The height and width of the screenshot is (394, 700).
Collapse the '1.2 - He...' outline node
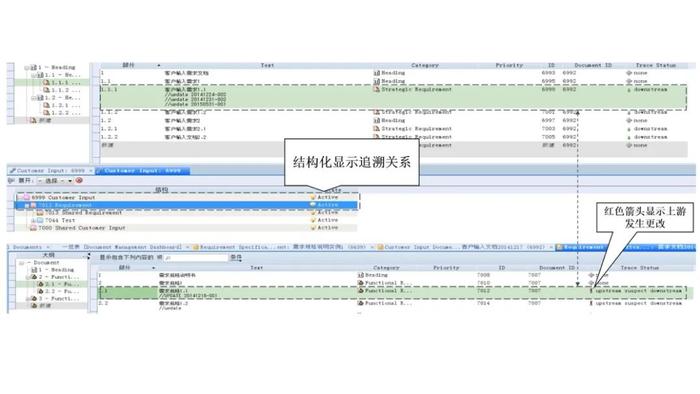click(x=33, y=98)
